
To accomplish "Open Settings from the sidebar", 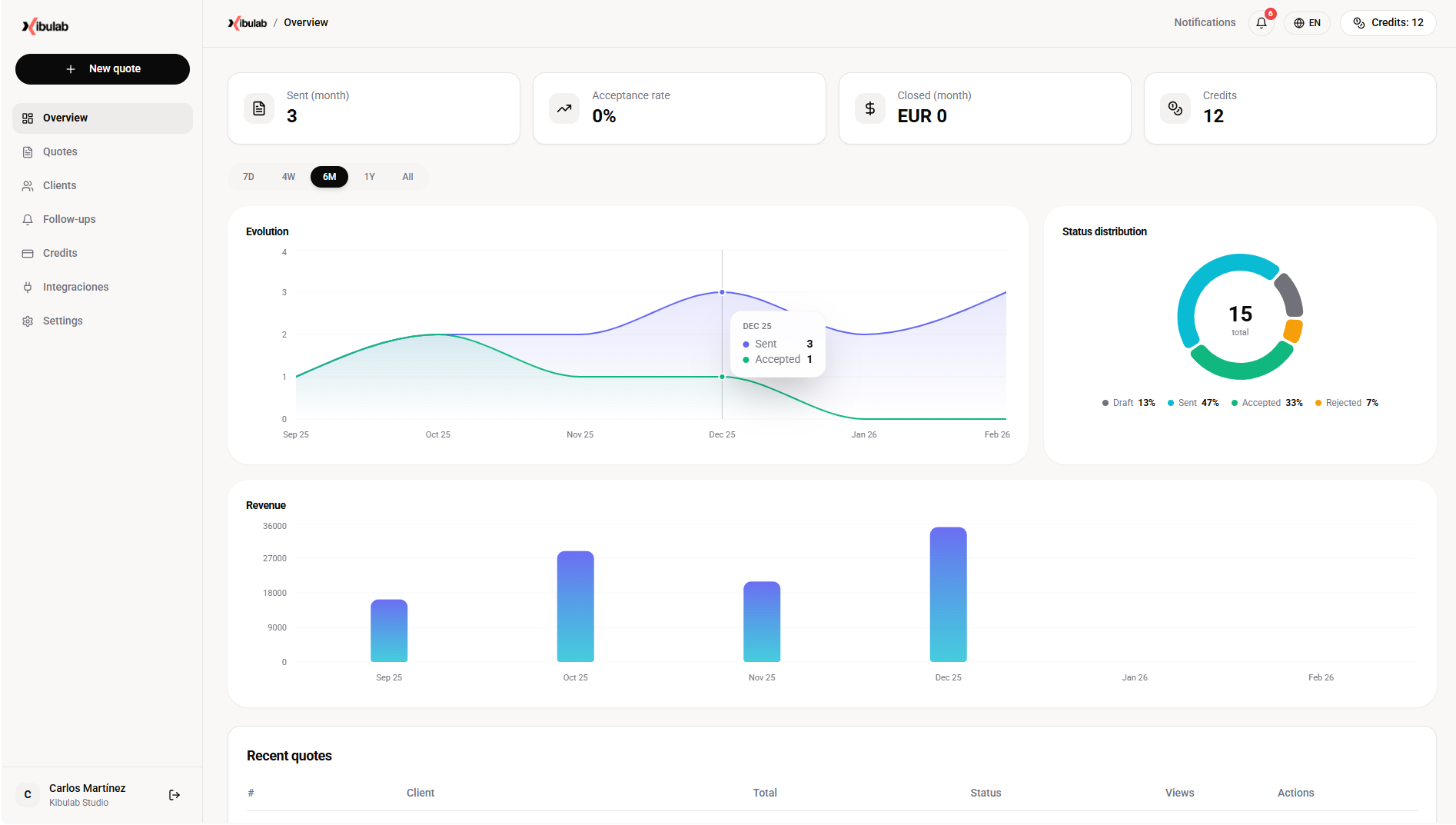I will click(x=62, y=321).
